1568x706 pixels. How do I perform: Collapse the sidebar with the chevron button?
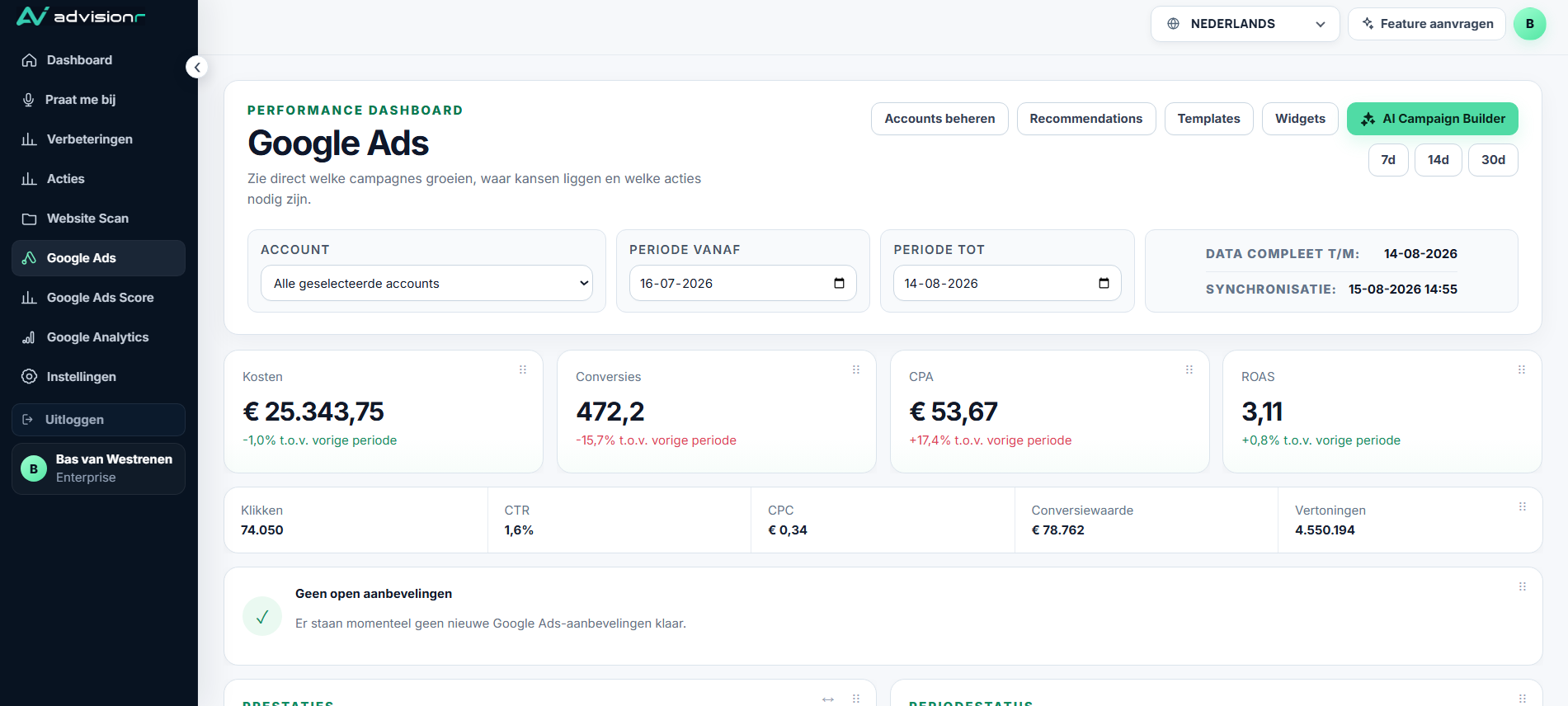196,67
